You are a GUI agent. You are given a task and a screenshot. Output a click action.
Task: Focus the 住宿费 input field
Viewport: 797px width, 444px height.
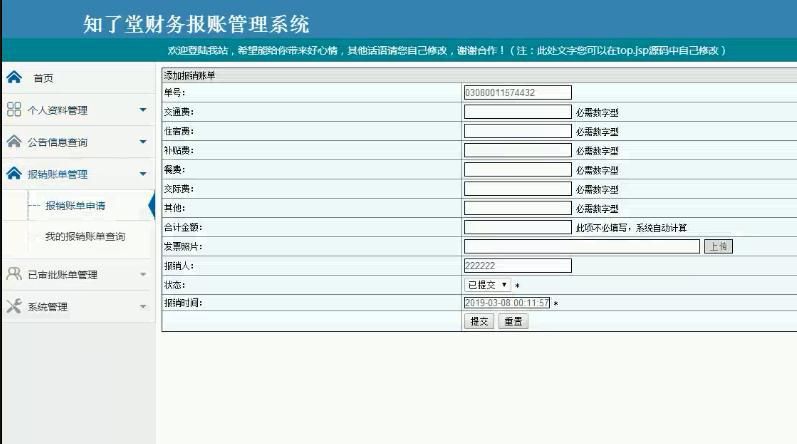tap(517, 131)
